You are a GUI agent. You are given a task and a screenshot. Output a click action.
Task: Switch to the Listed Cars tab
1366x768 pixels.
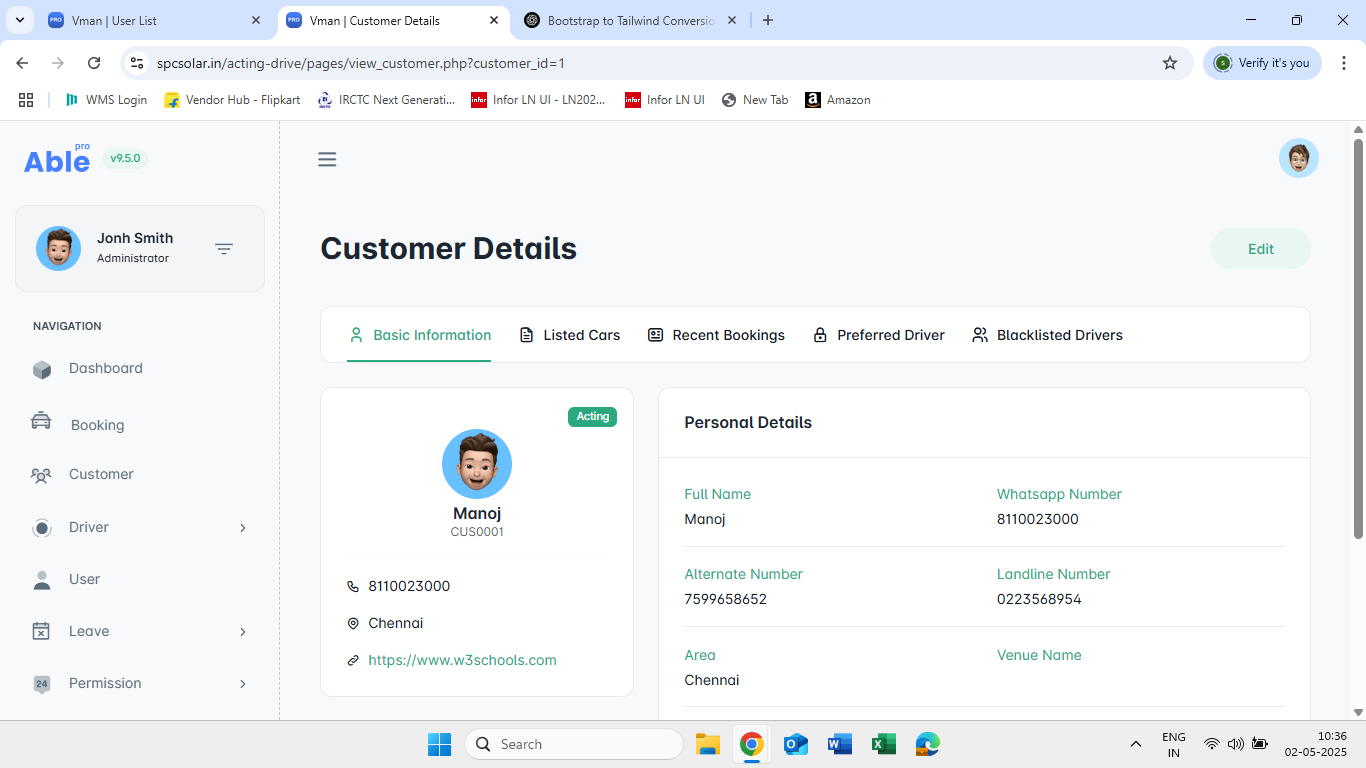coord(570,335)
